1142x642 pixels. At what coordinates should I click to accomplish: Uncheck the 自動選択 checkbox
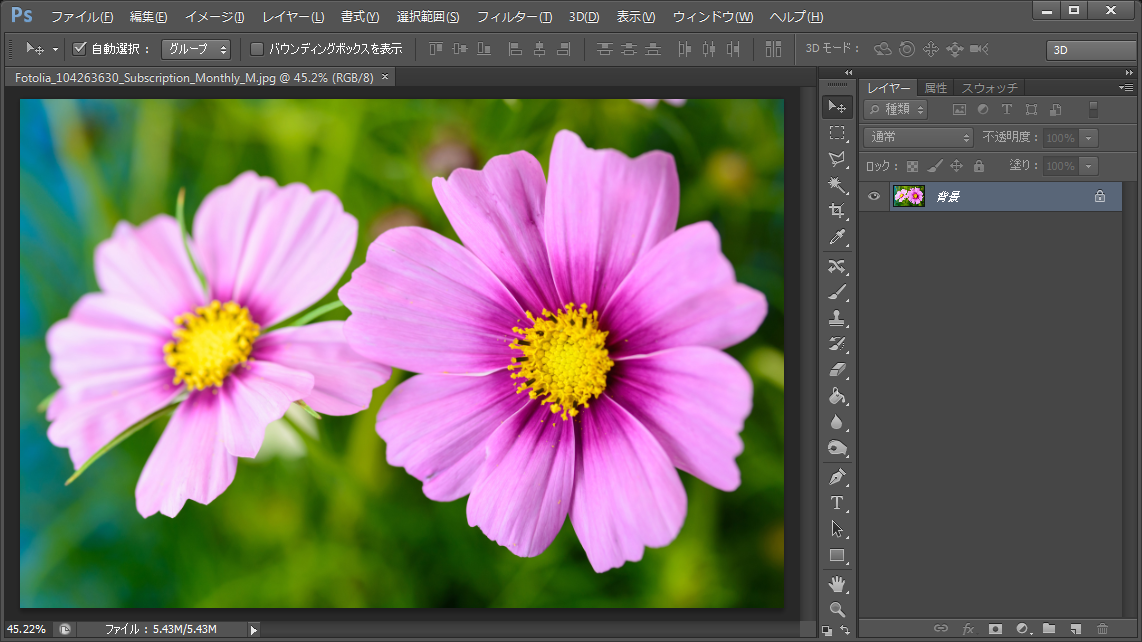[x=80, y=48]
